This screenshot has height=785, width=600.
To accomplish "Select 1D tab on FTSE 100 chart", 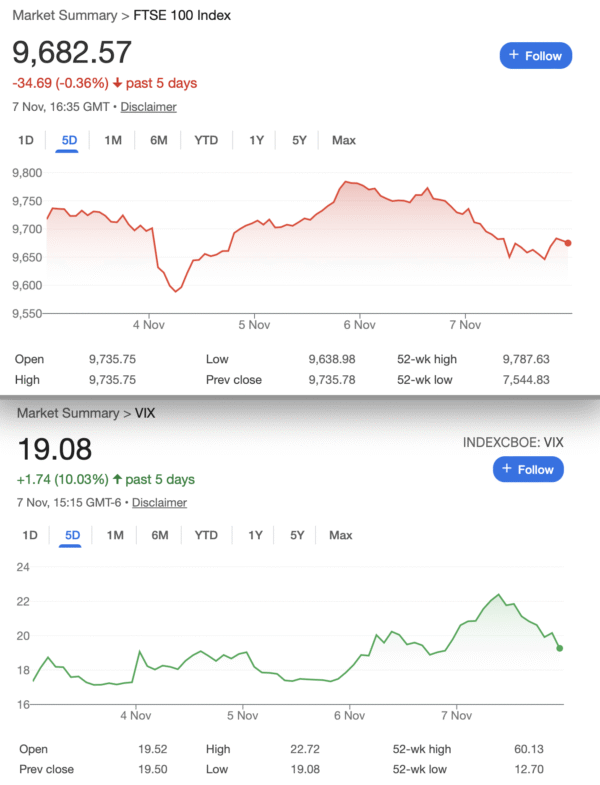I will (26, 140).
